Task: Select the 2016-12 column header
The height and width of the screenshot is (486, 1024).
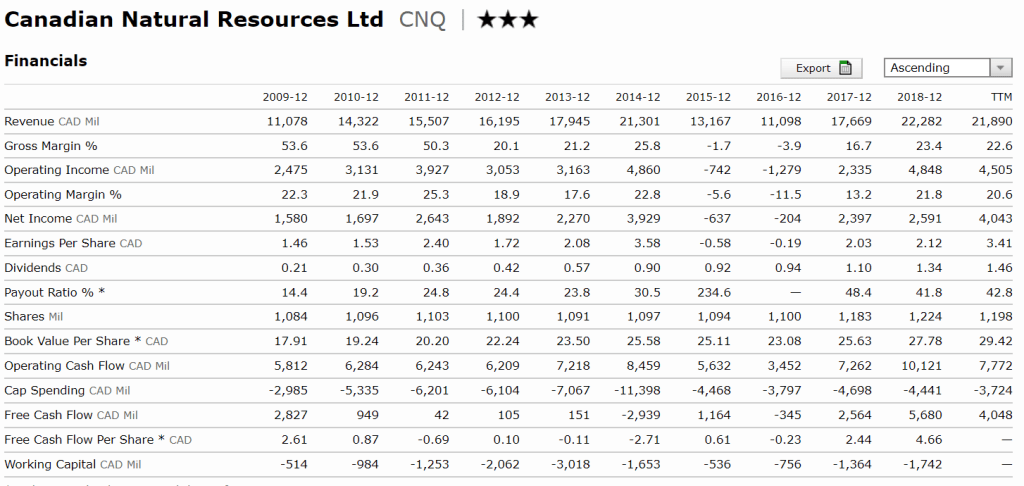Action: click(x=779, y=97)
